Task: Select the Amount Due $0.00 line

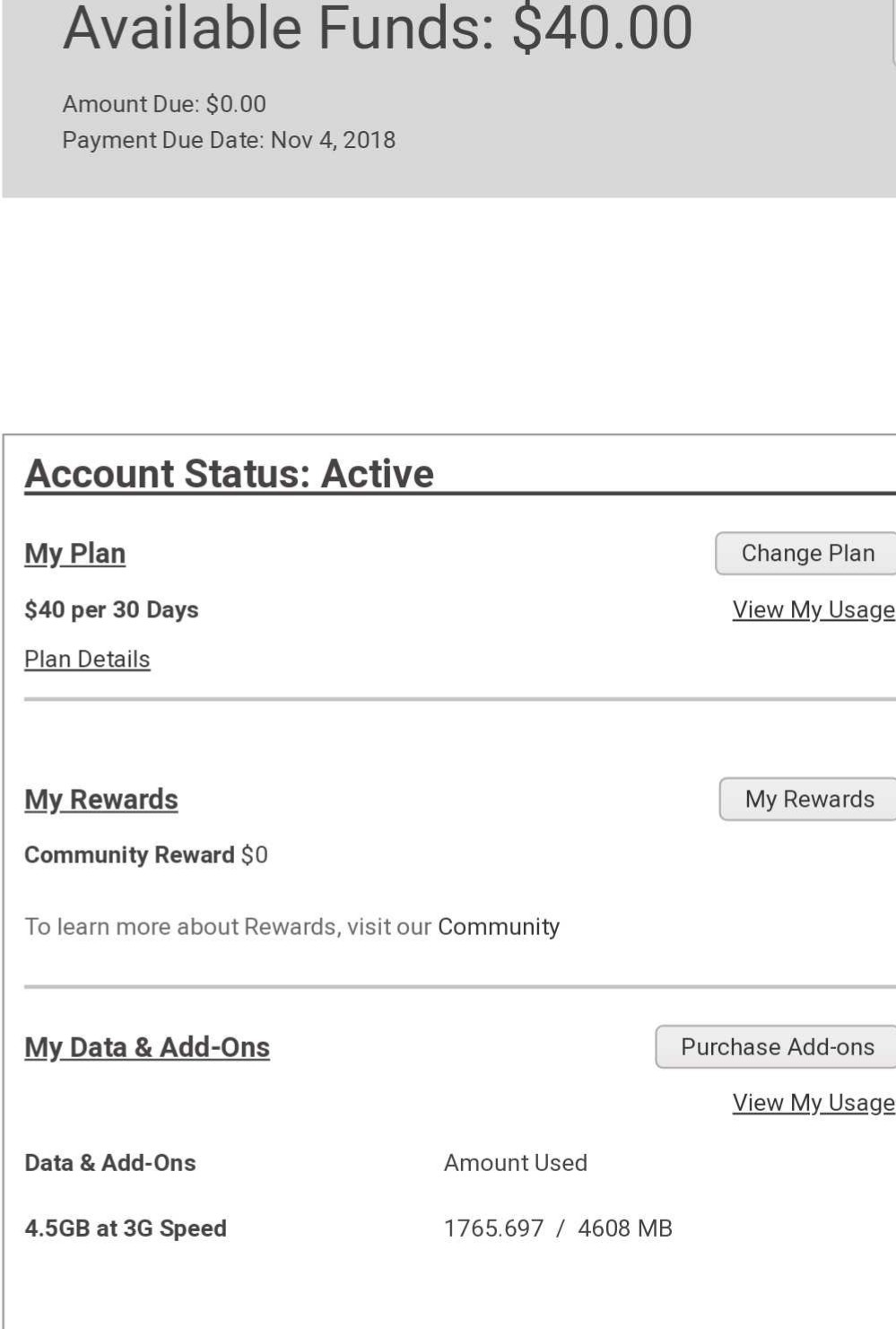Action: pyautogui.click(x=164, y=104)
